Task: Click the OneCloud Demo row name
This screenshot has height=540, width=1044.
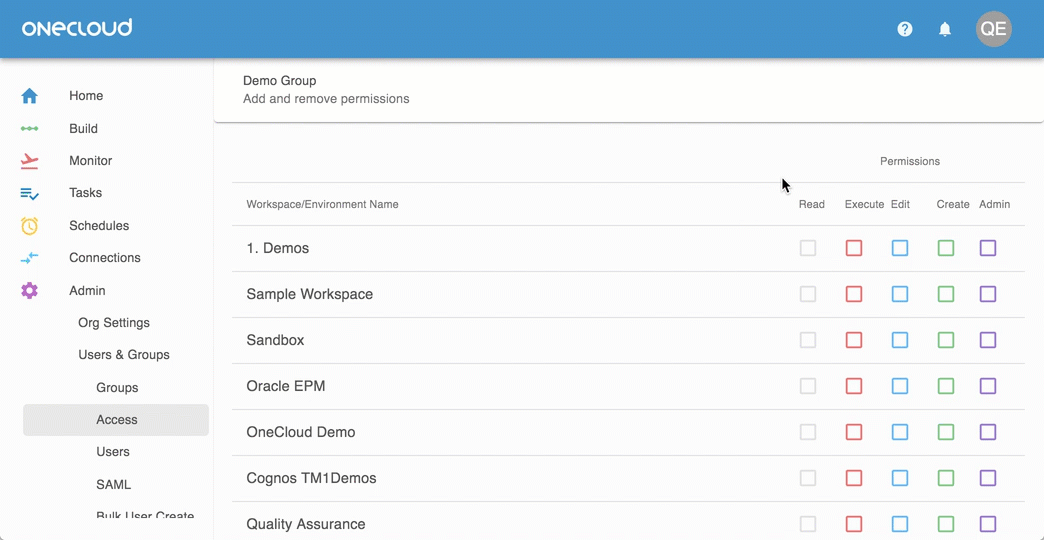Action: (301, 432)
